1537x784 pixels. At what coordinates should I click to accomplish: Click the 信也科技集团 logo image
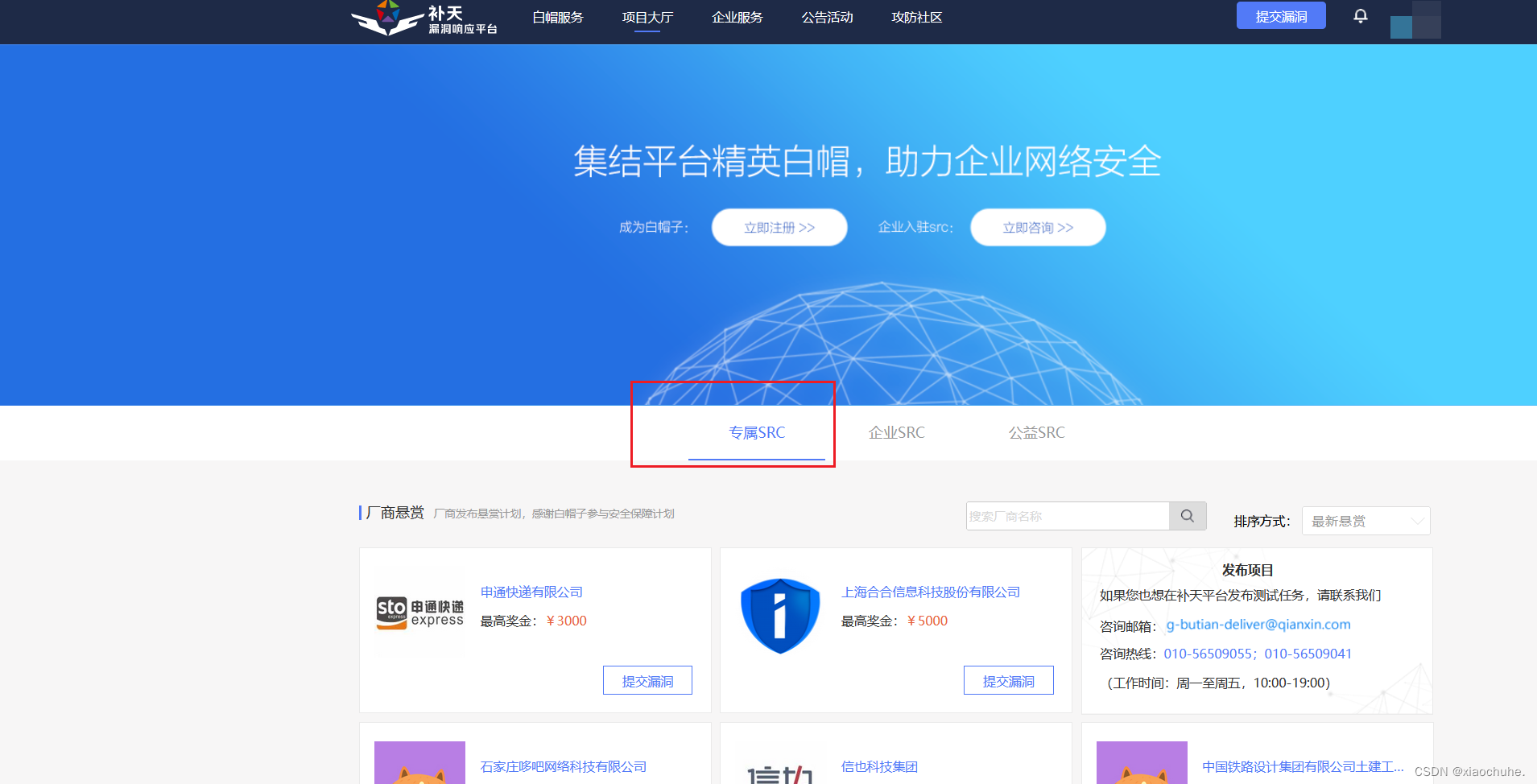pos(779,774)
